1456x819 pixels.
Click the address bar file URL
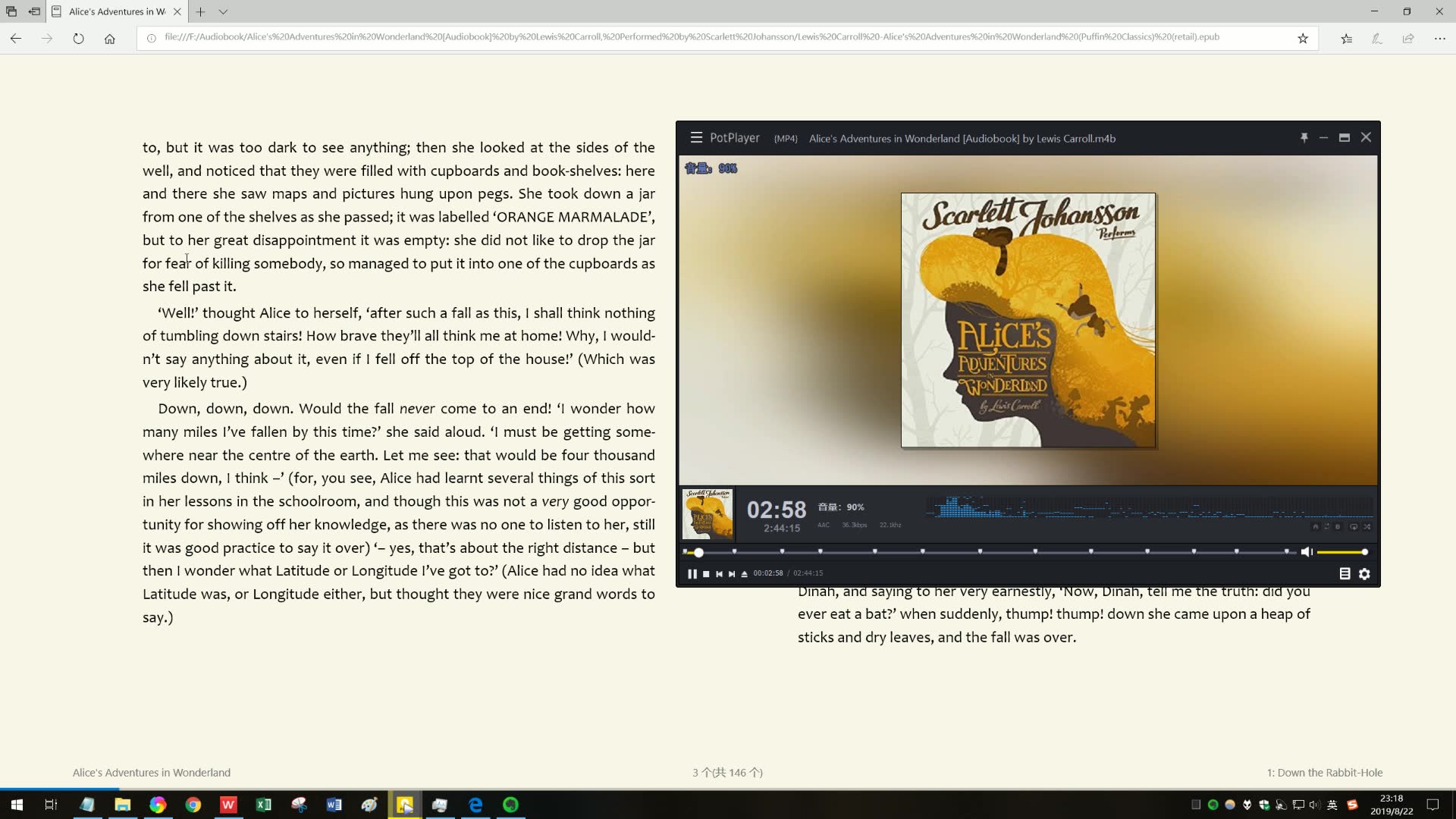point(692,37)
